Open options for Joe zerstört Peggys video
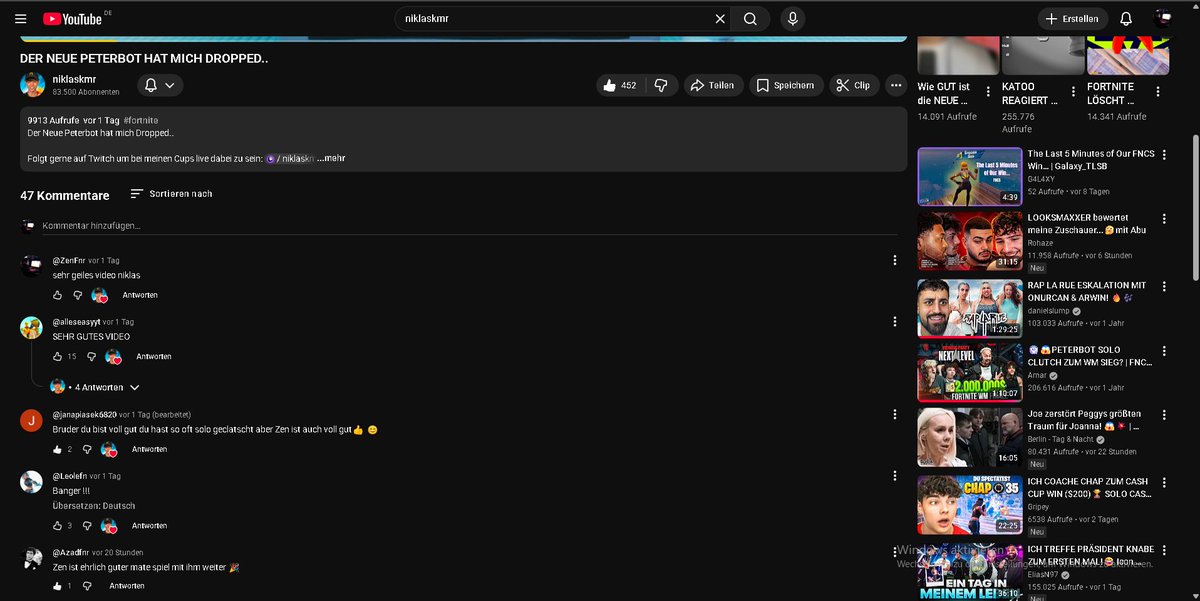The width and height of the screenshot is (1200, 601). coord(1164,415)
